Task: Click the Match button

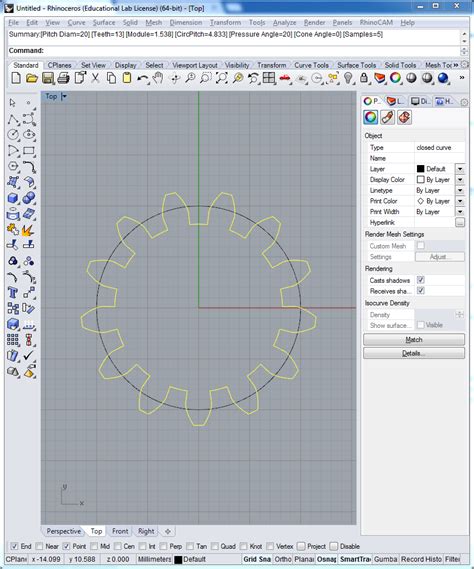Action: pos(414,340)
